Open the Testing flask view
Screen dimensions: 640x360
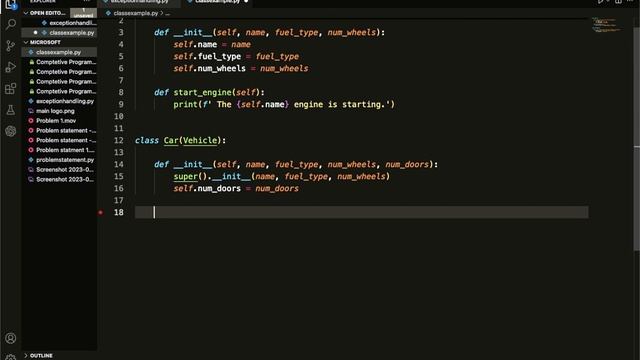(11, 109)
